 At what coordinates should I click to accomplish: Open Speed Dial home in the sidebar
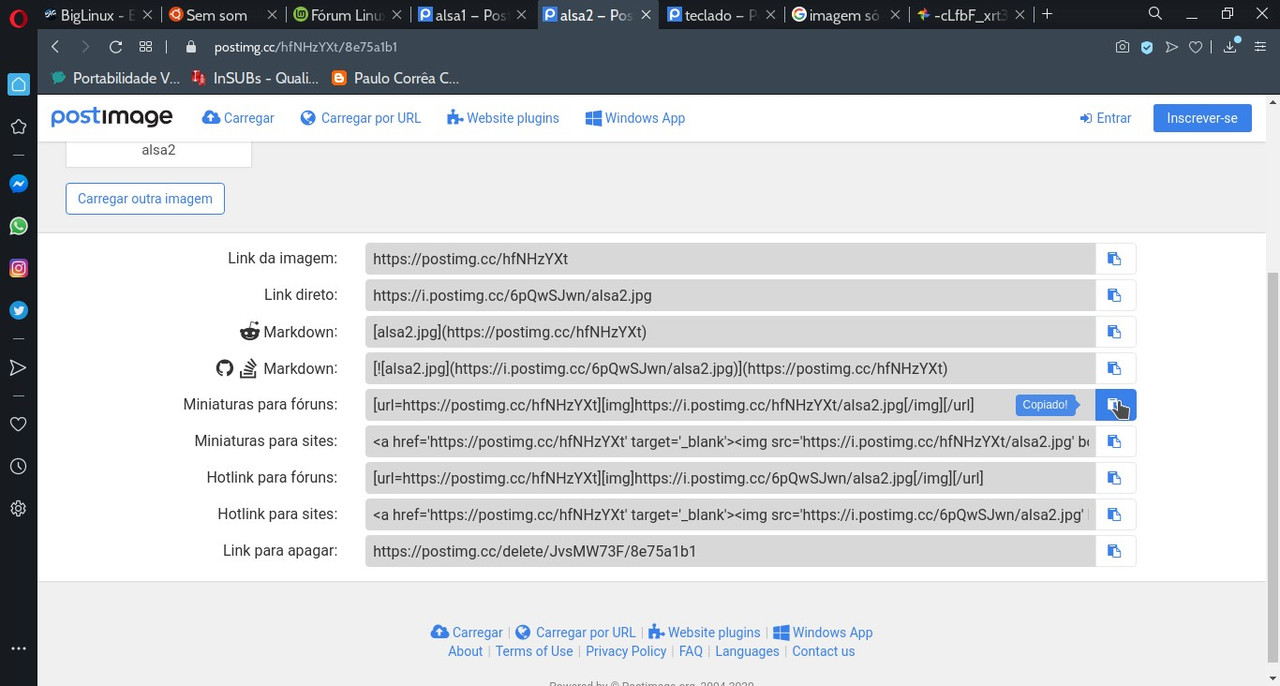(x=18, y=85)
